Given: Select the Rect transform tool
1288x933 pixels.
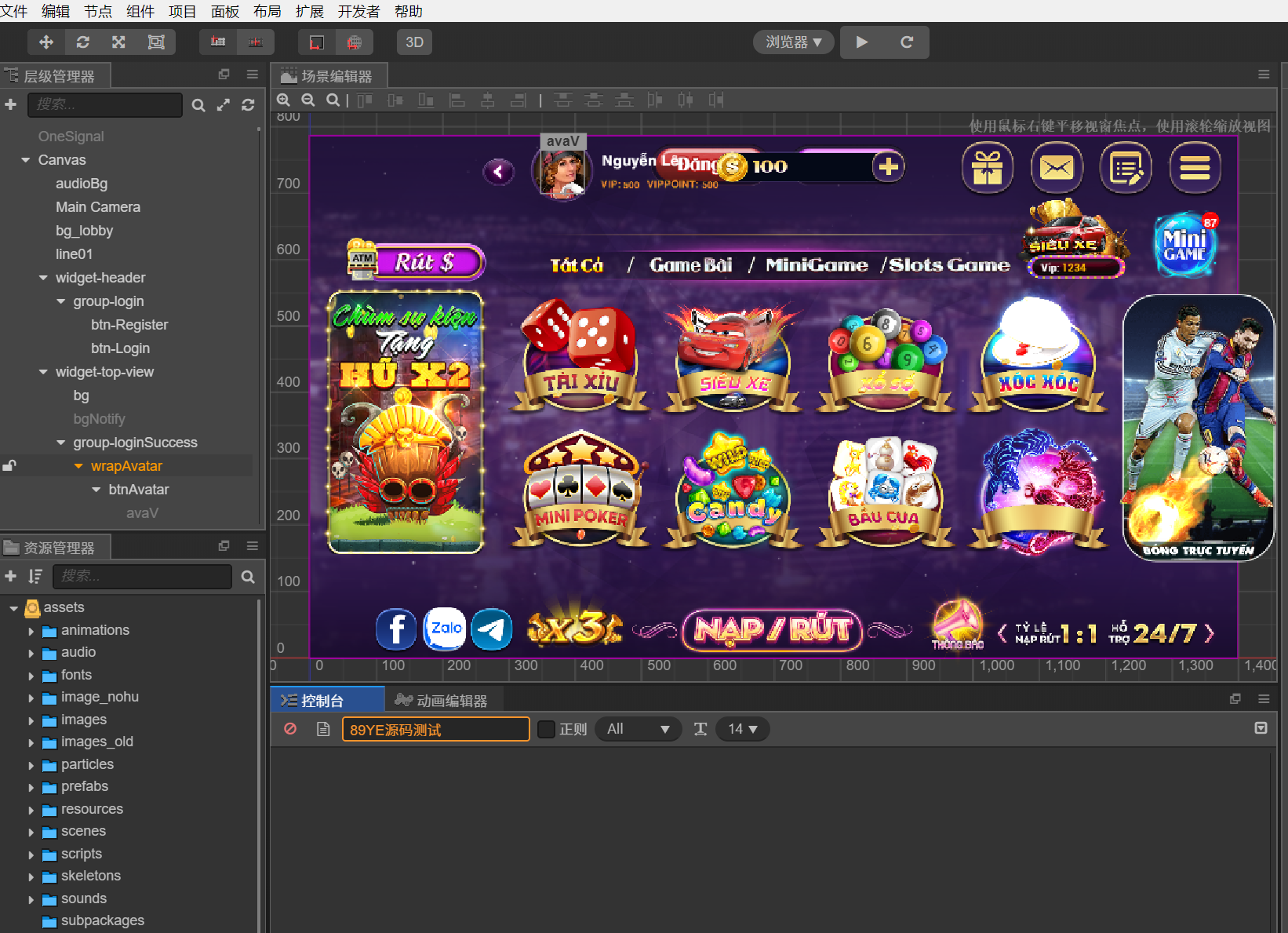Looking at the screenshot, I should click(x=156, y=42).
